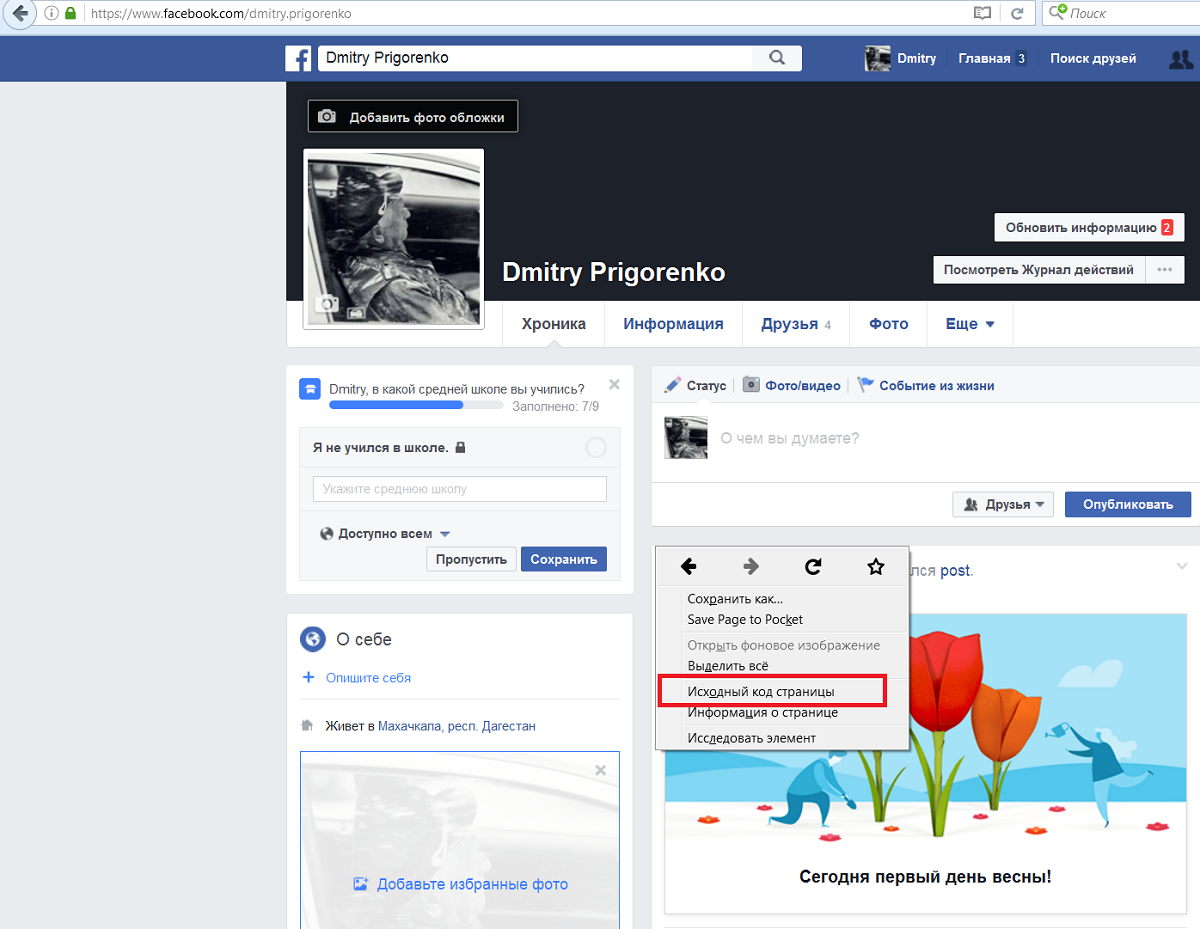Screen dimensions: 1200x929
Task: Click the context menu Back arrow
Action: 688,567
